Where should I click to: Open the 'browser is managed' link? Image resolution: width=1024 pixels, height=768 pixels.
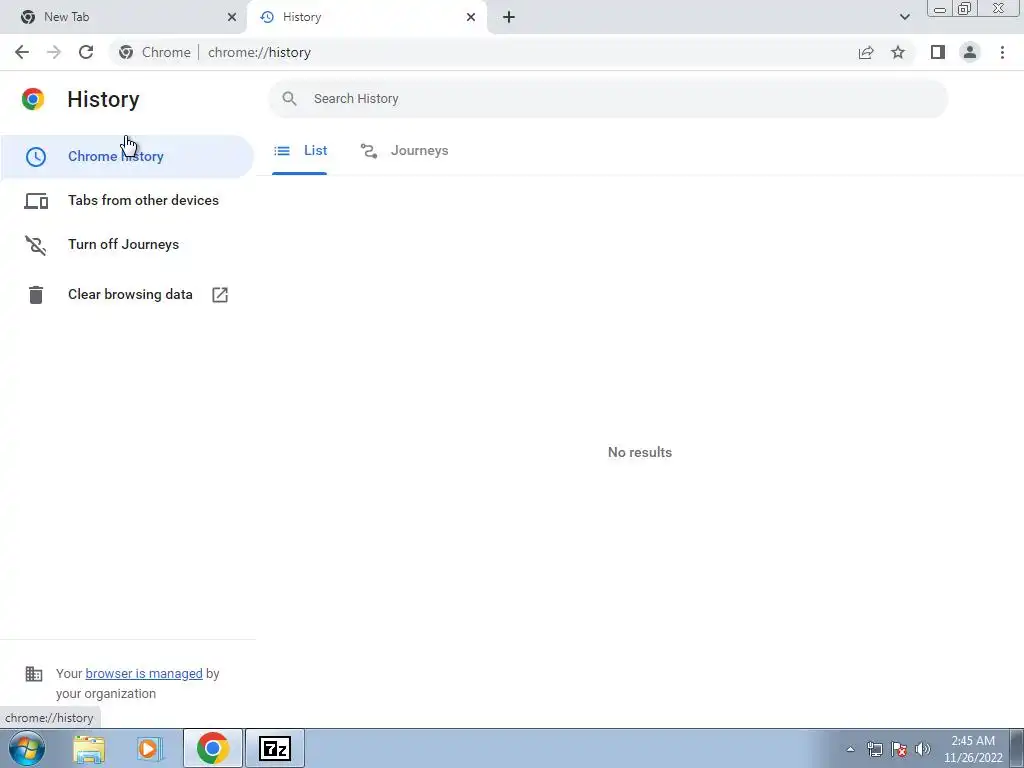click(x=144, y=673)
